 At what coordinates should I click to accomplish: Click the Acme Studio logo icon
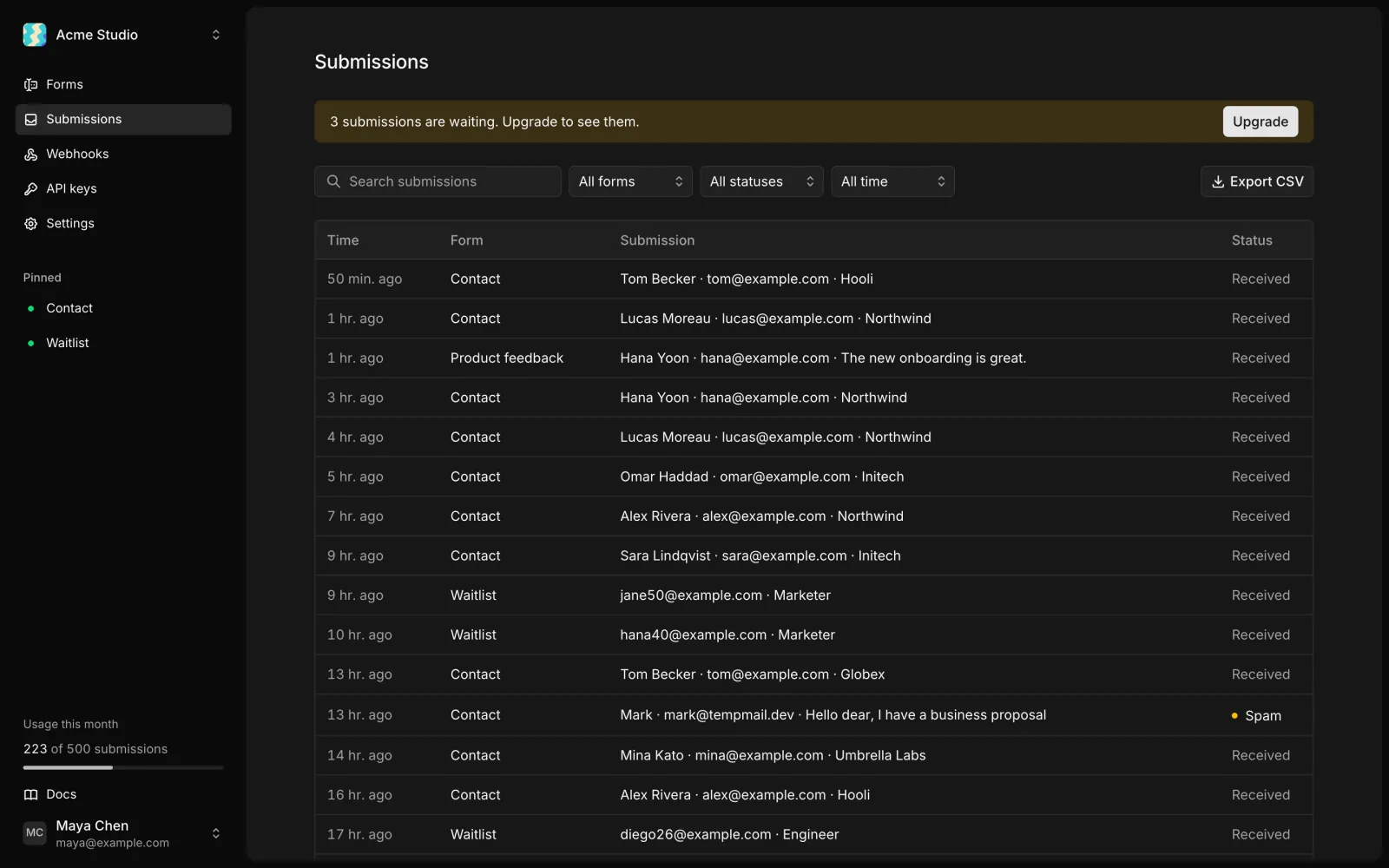(x=35, y=35)
